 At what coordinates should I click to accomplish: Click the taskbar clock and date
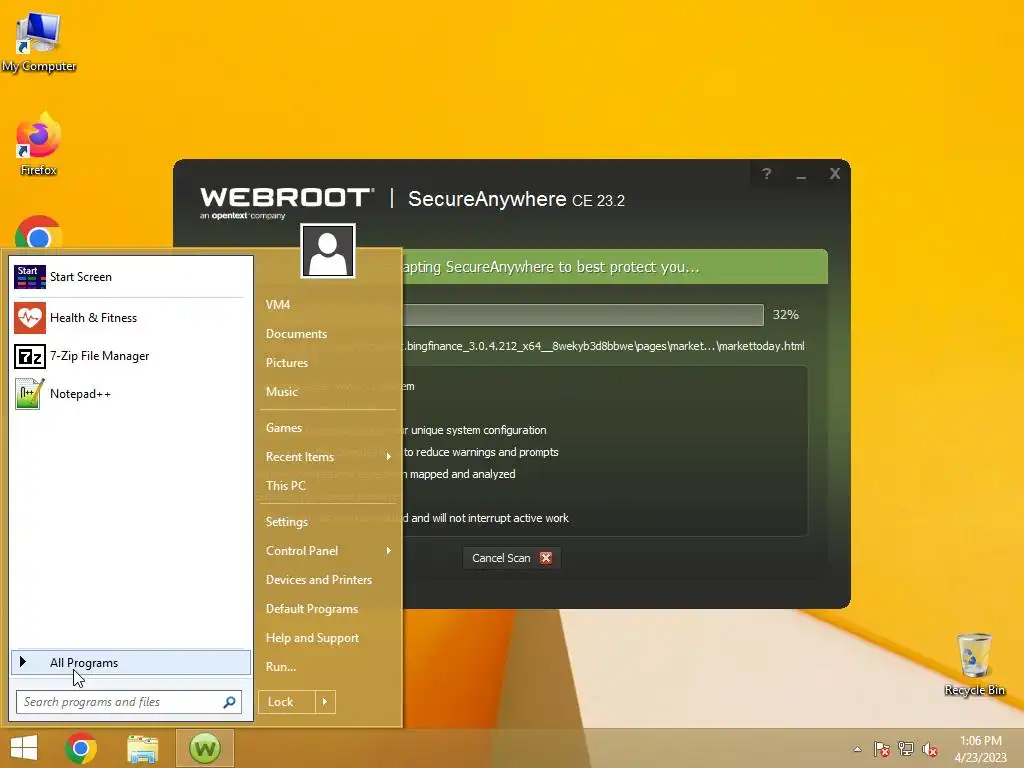pos(981,749)
